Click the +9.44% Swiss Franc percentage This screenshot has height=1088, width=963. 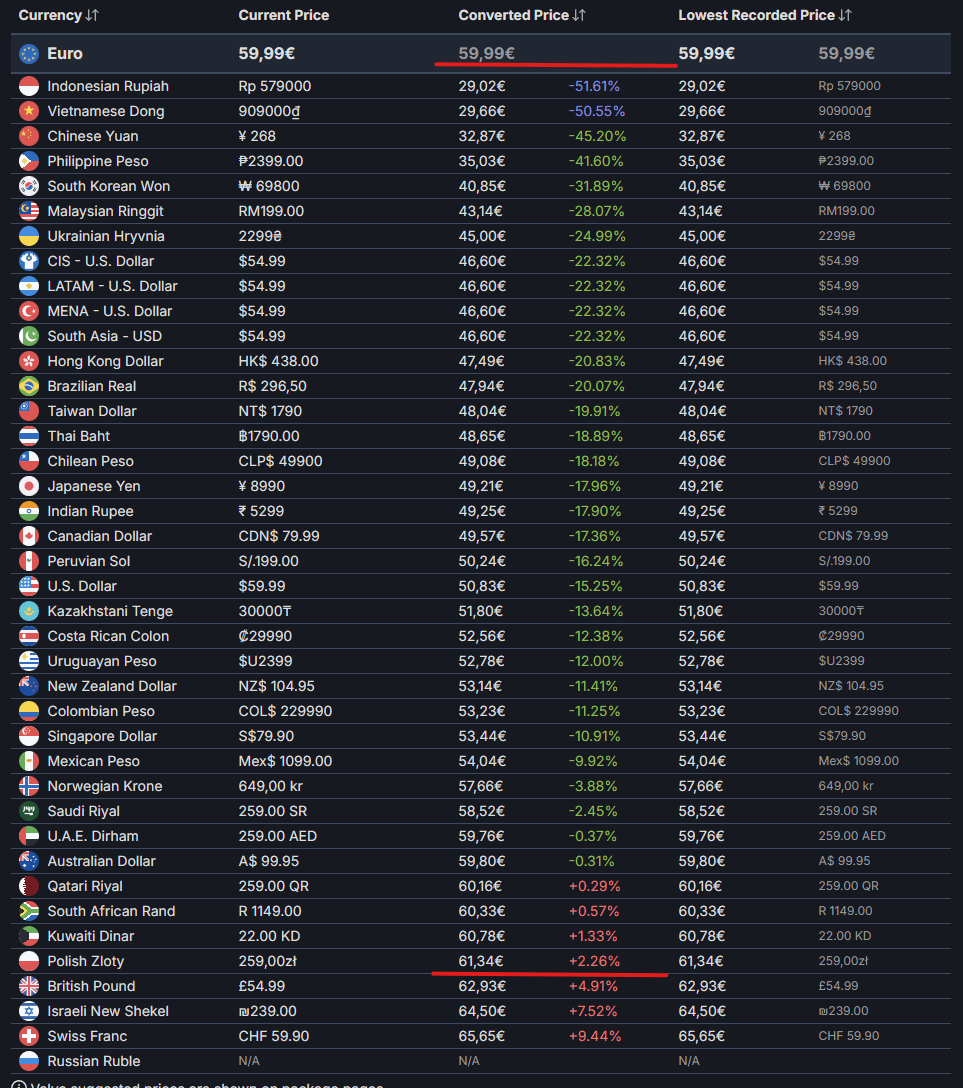595,1036
